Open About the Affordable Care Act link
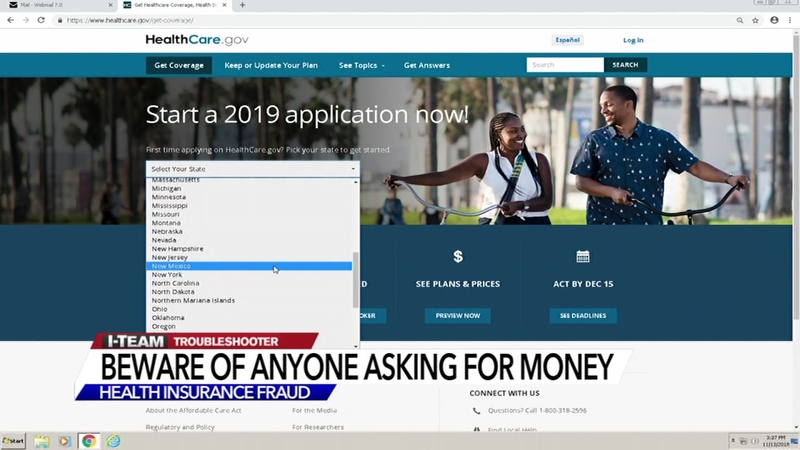This screenshot has width=800, height=450. point(193,410)
